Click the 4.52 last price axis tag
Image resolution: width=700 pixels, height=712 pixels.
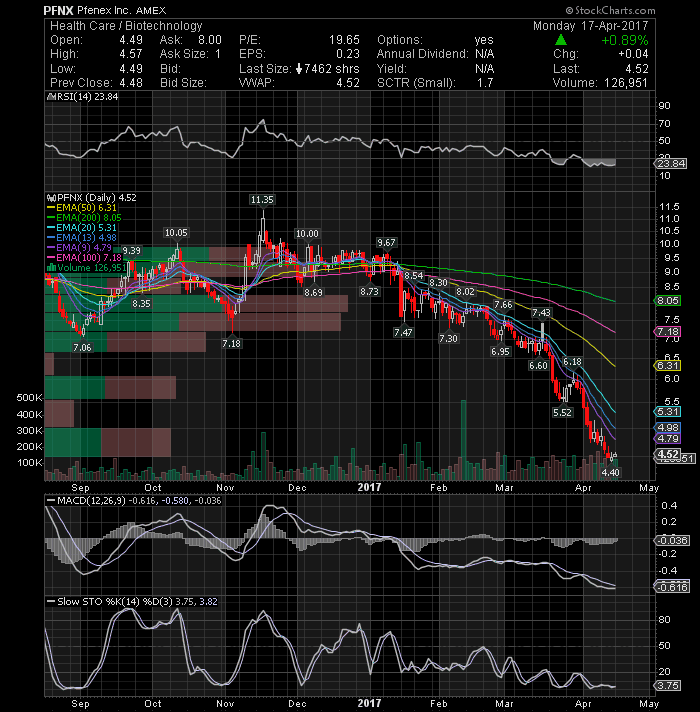pyautogui.click(x=667, y=454)
